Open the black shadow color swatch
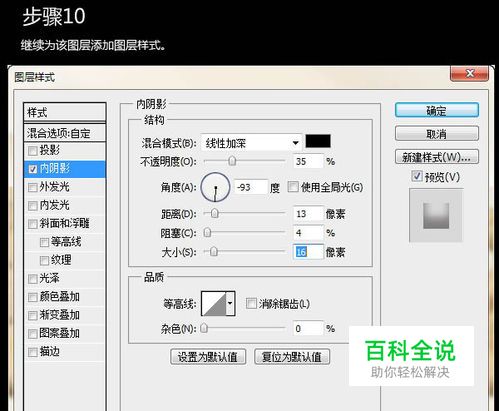Image resolution: width=499 pixels, height=411 pixels. (318, 141)
